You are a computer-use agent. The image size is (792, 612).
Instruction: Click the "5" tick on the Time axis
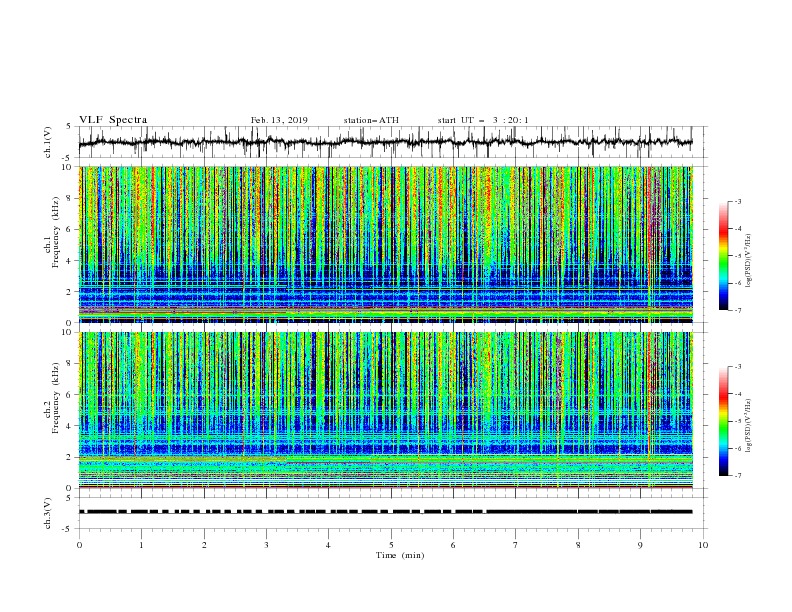coord(391,545)
